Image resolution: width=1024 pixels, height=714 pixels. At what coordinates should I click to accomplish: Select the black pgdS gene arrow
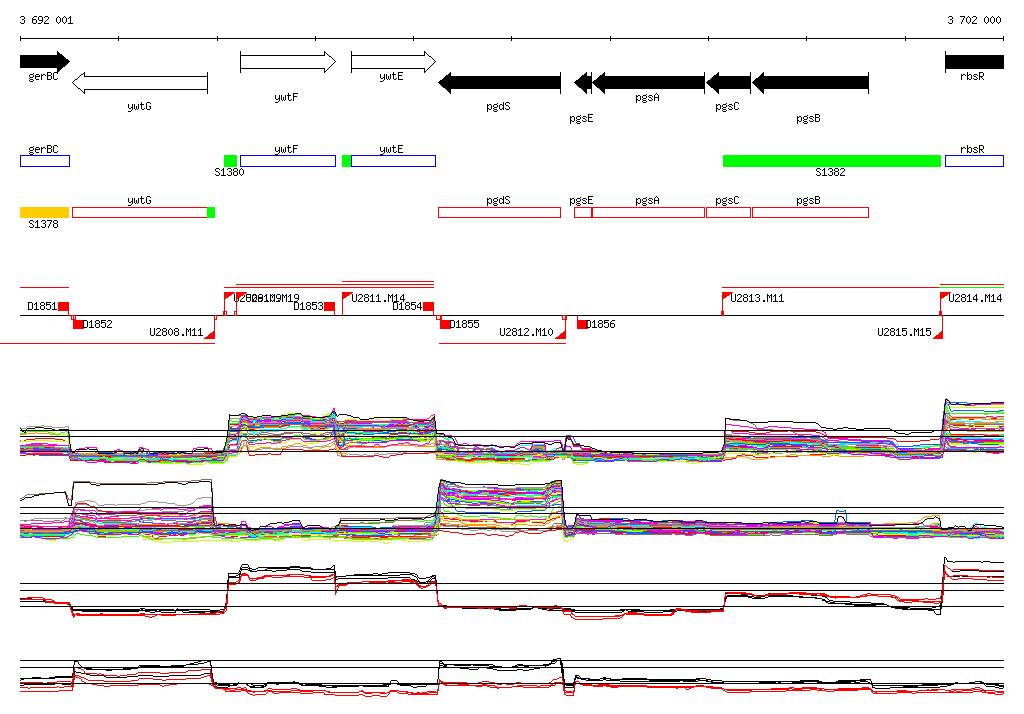coord(500,83)
